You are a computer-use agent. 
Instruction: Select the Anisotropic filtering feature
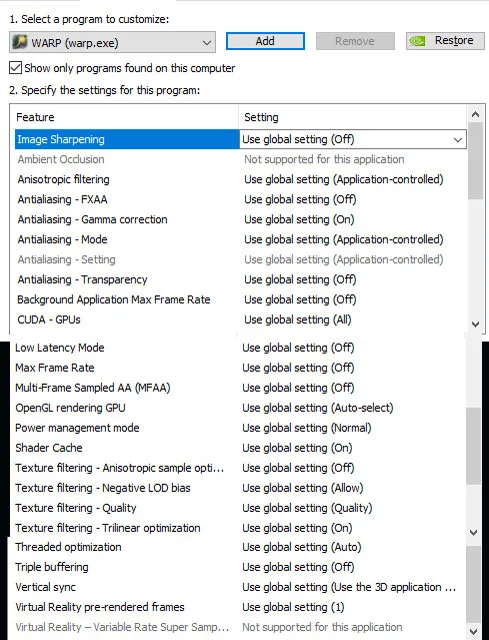pyautogui.click(x=63, y=179)
